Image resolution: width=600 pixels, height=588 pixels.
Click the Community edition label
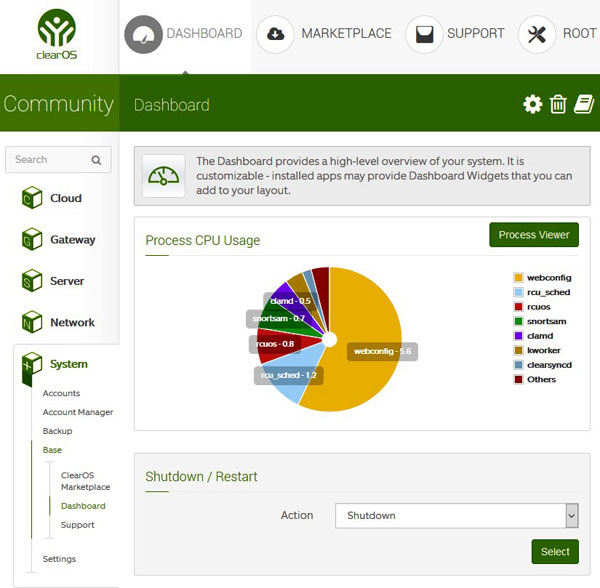(59, 104)
